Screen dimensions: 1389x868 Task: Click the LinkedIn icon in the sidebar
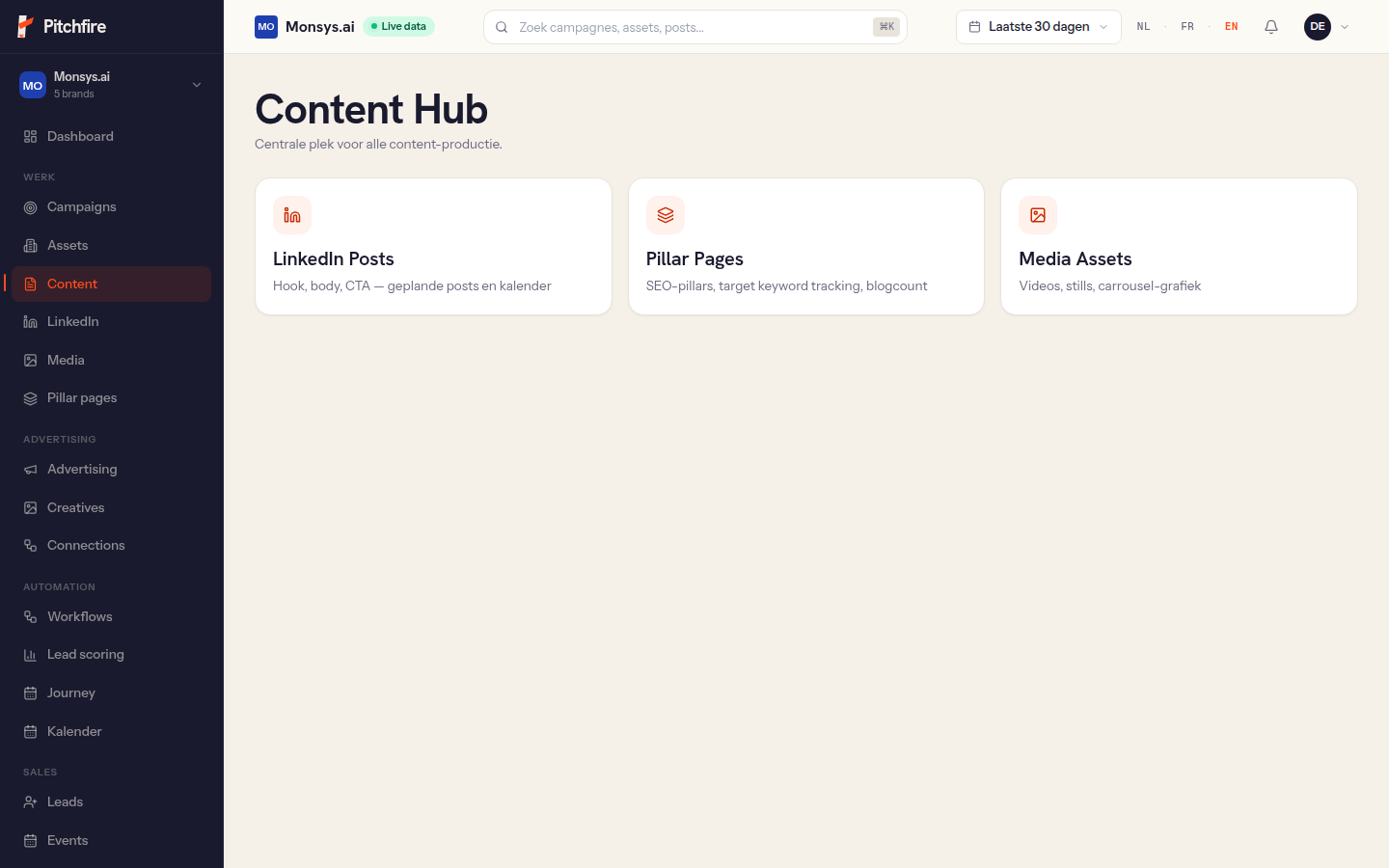(x=31, y=322)
